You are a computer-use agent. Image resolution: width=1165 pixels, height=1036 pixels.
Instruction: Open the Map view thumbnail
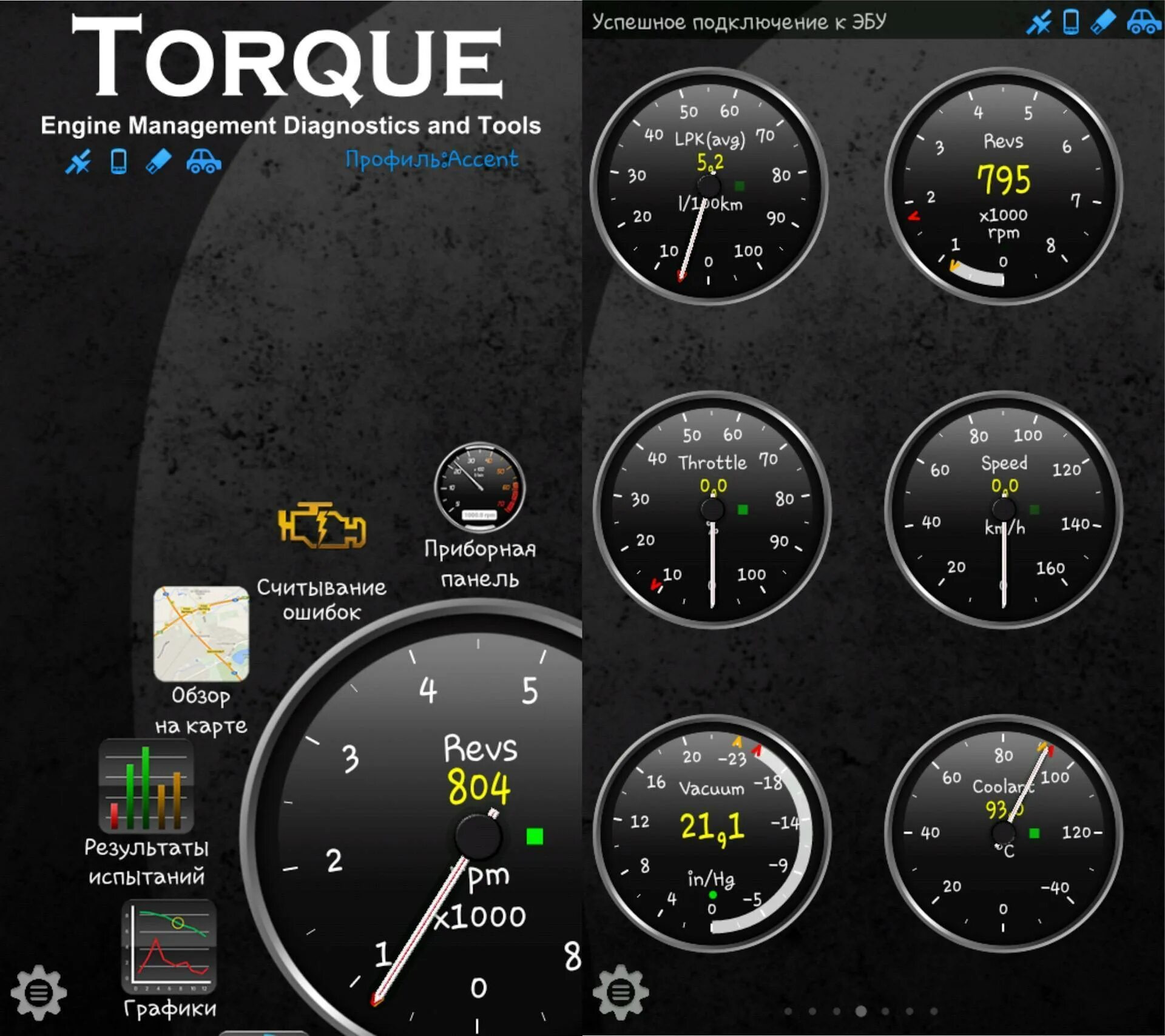coord(201,634)
